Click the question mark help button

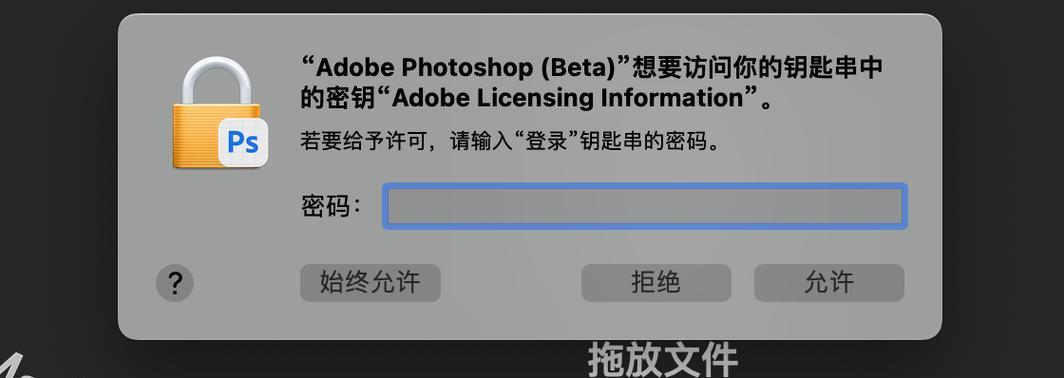[175, 283]
